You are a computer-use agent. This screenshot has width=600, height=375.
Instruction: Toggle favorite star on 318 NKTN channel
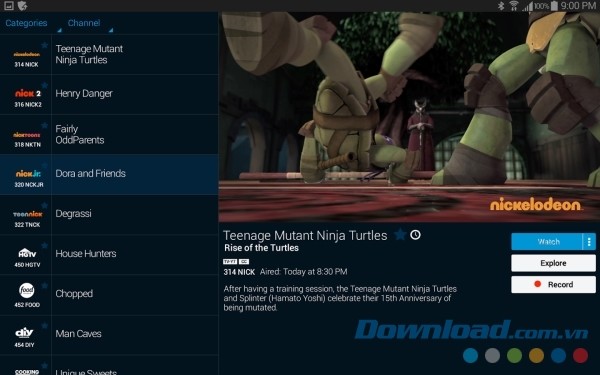pyautogui.click(x=45, y=125)
